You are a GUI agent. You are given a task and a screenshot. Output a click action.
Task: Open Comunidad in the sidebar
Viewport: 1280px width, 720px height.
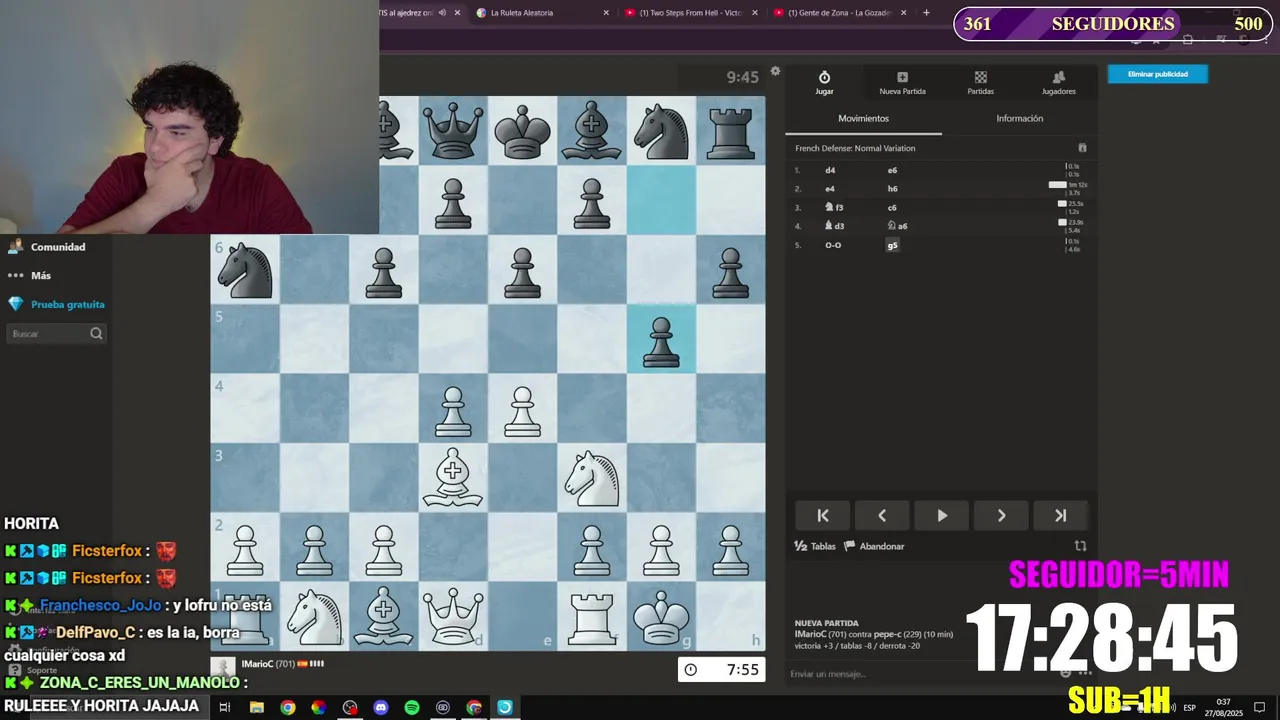(x=47, y=247)
